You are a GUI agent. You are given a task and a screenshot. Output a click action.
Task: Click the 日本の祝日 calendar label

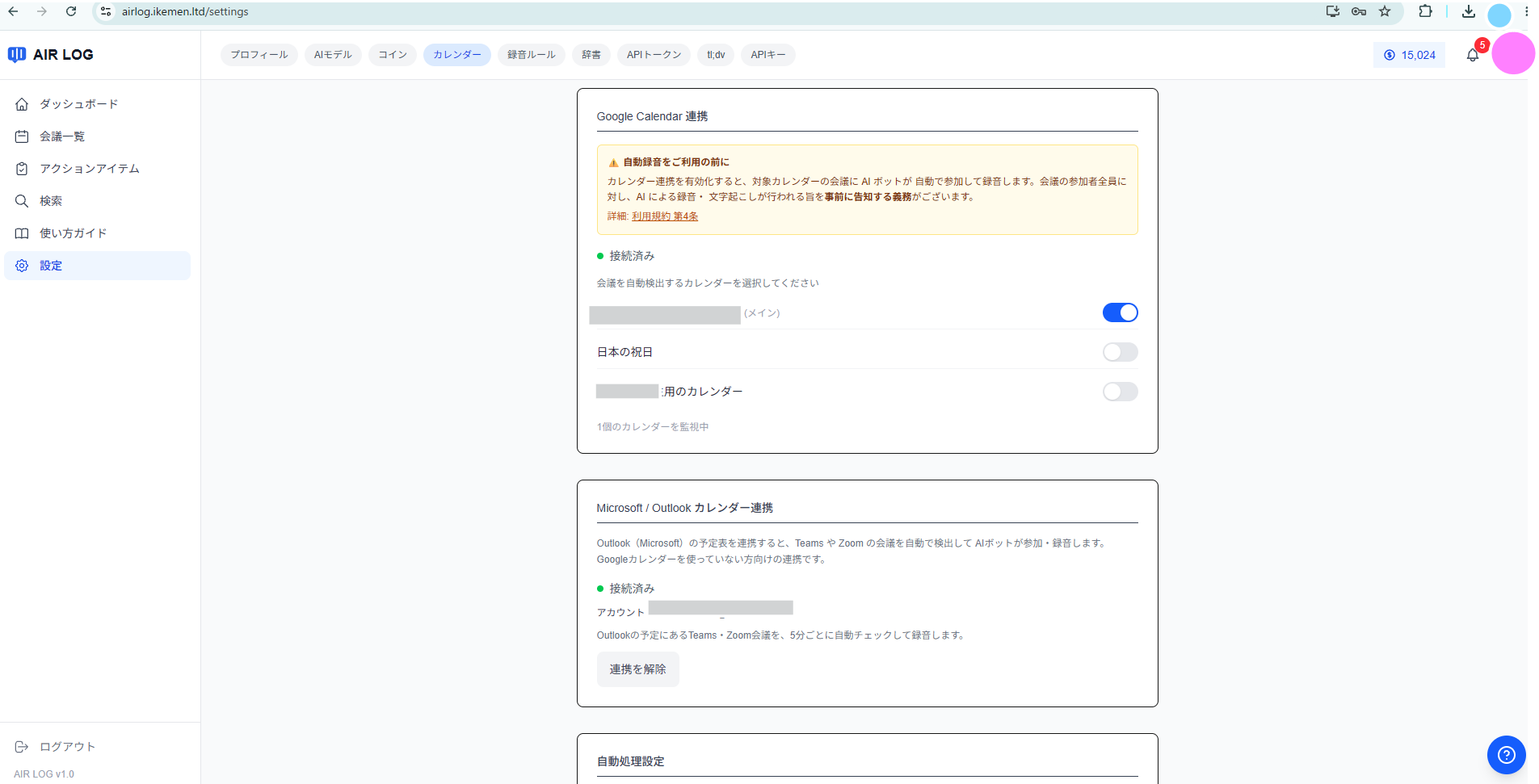[624, 352]
